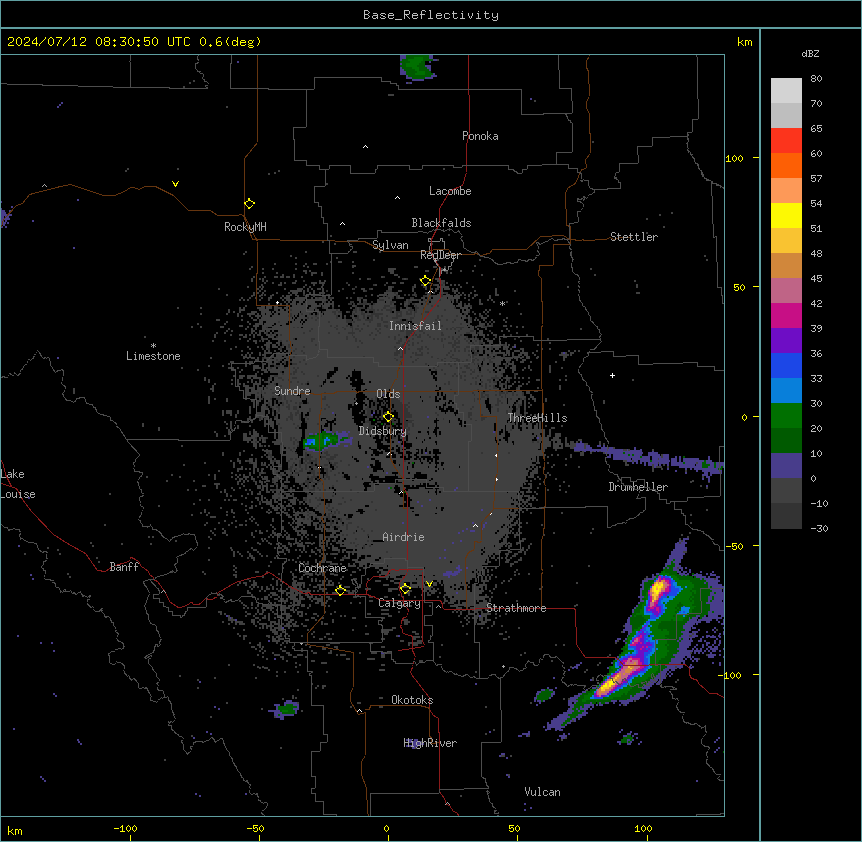Click the white plus marker north of Drumheller

[x=612, y=375]
